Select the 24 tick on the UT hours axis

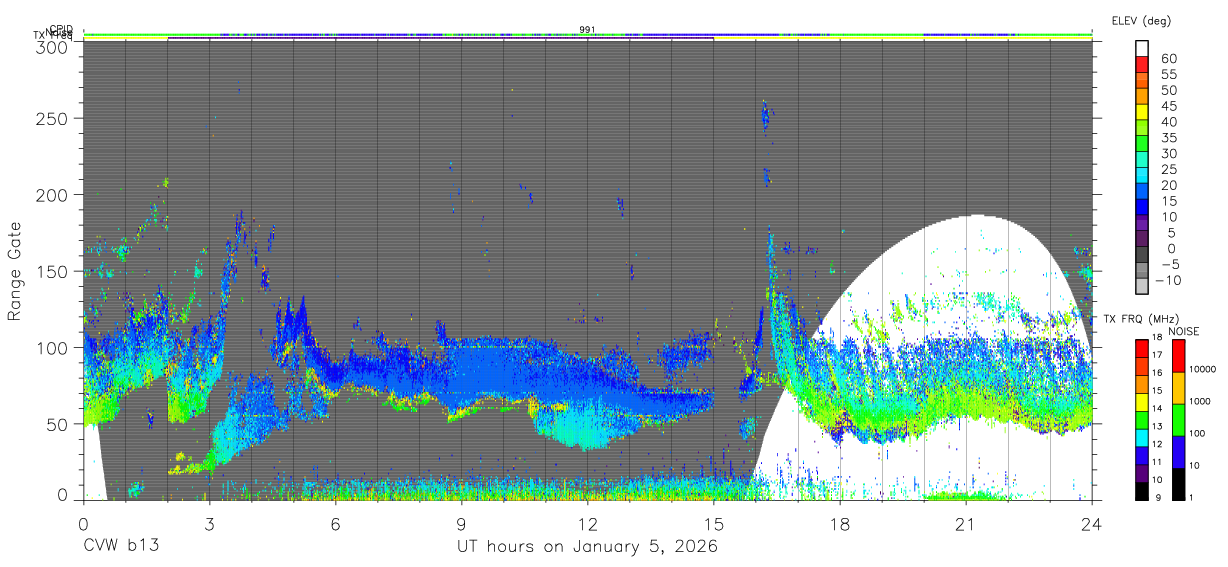pos(1092,522)
